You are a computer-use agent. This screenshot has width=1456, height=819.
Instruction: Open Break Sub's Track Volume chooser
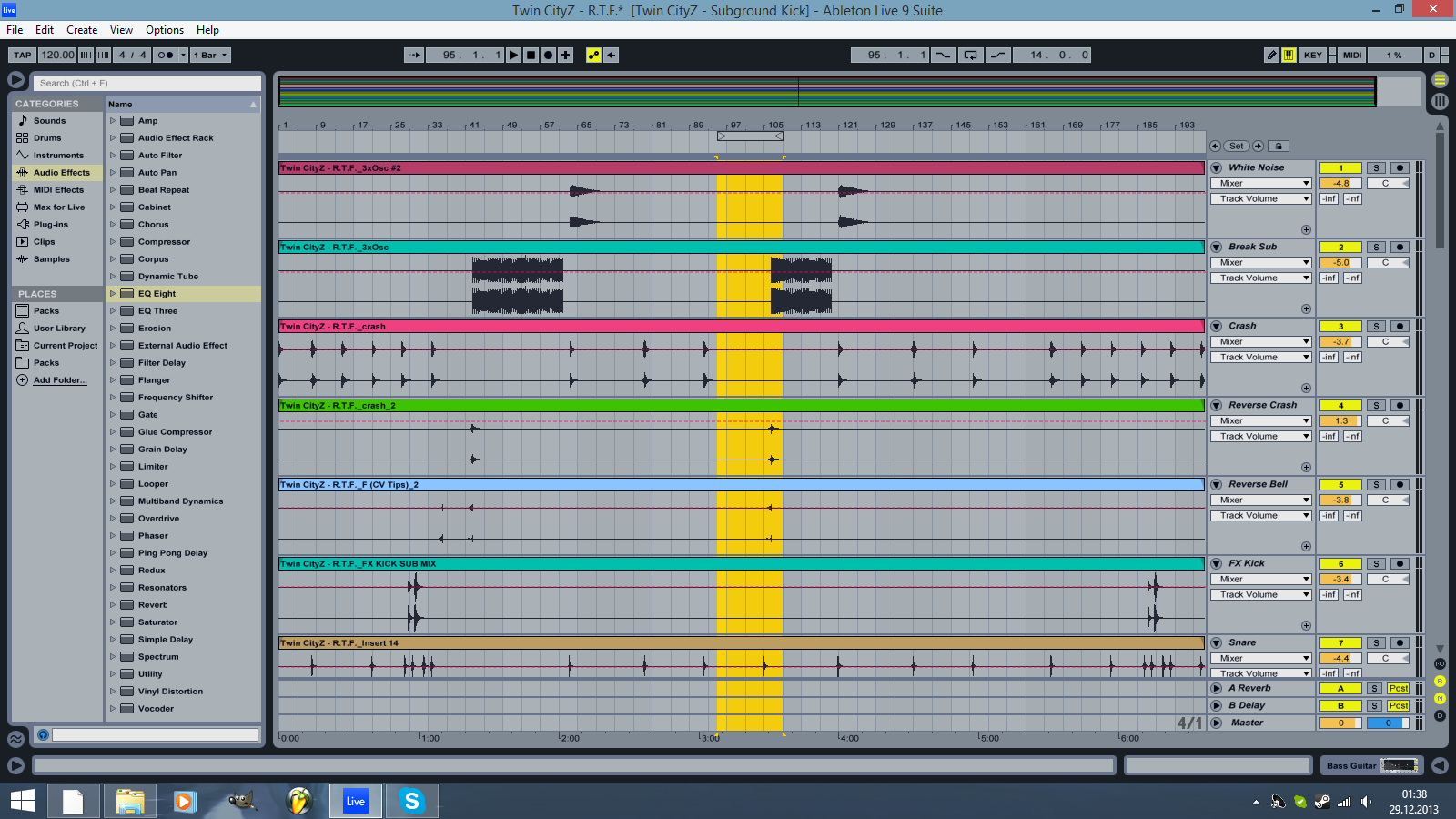1260,278
